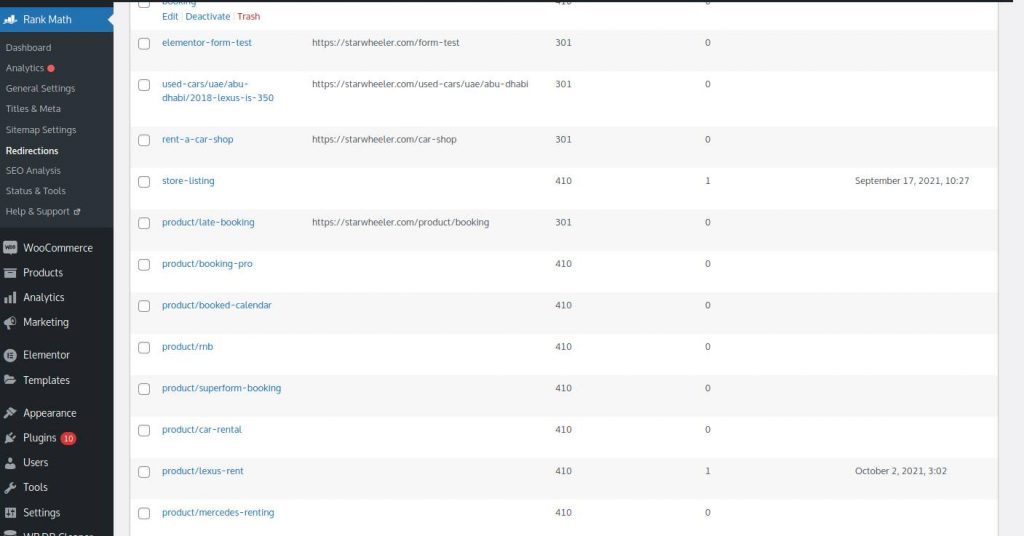Screen dimensions: 1024x536
Task: Open Status & Tools submenu item
Action: tap(36, 191)
